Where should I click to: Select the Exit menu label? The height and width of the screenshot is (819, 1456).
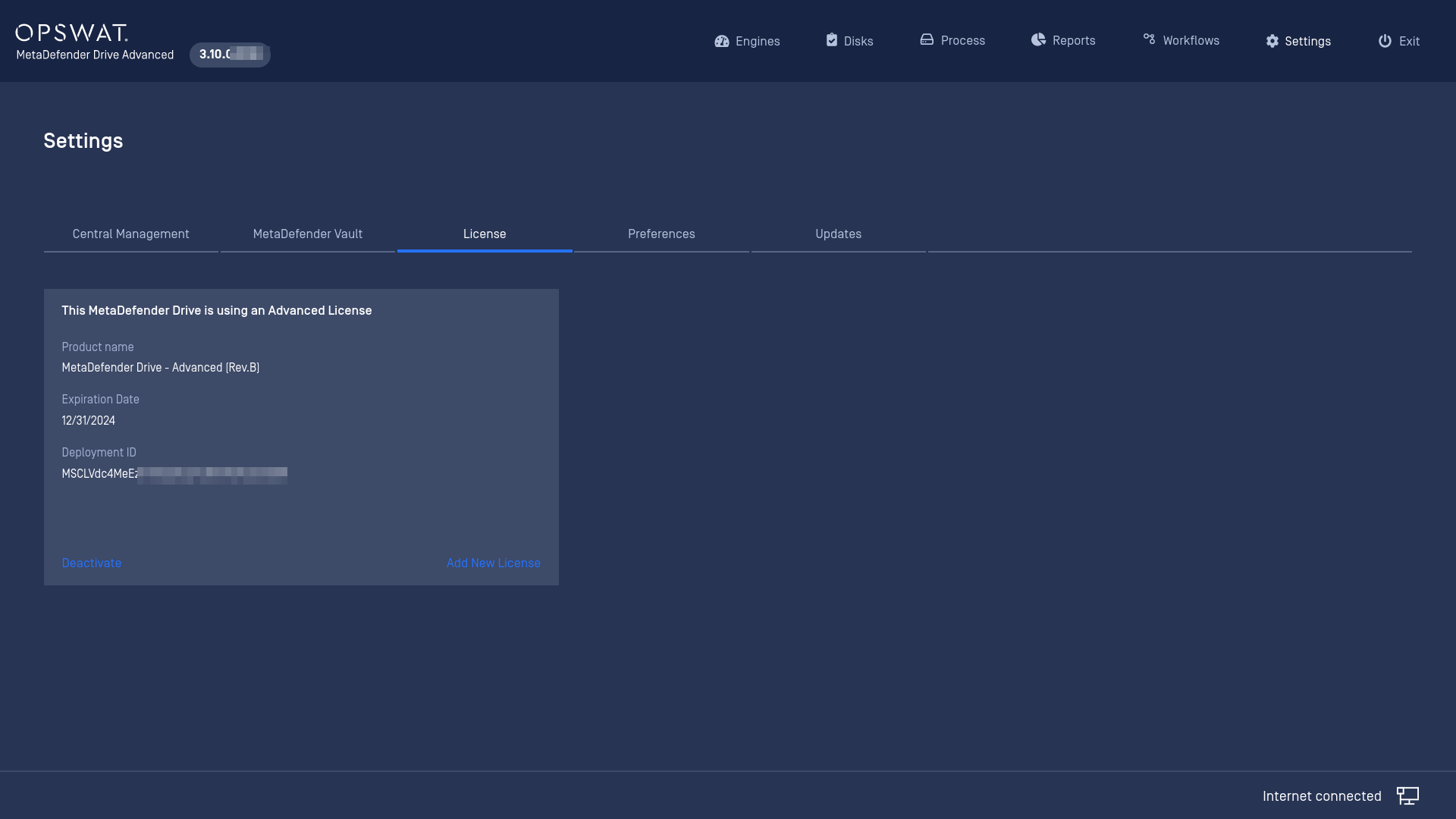tap(1409, 41)
